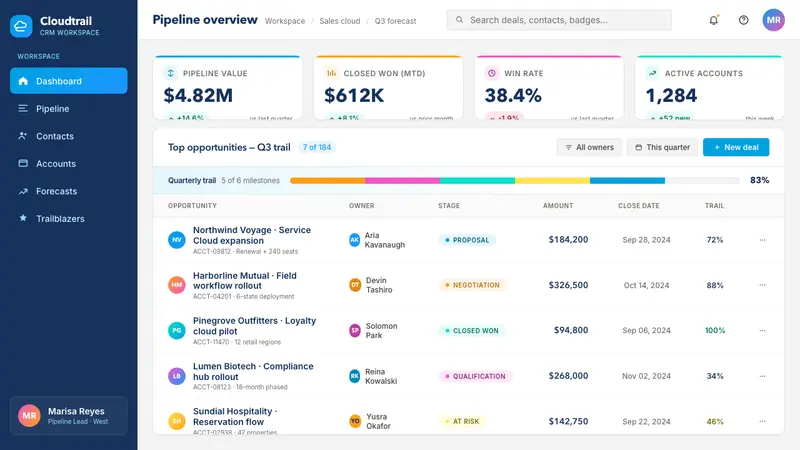
Task: Sort by the CLOSE DATE column header
Action: [639, 206]
